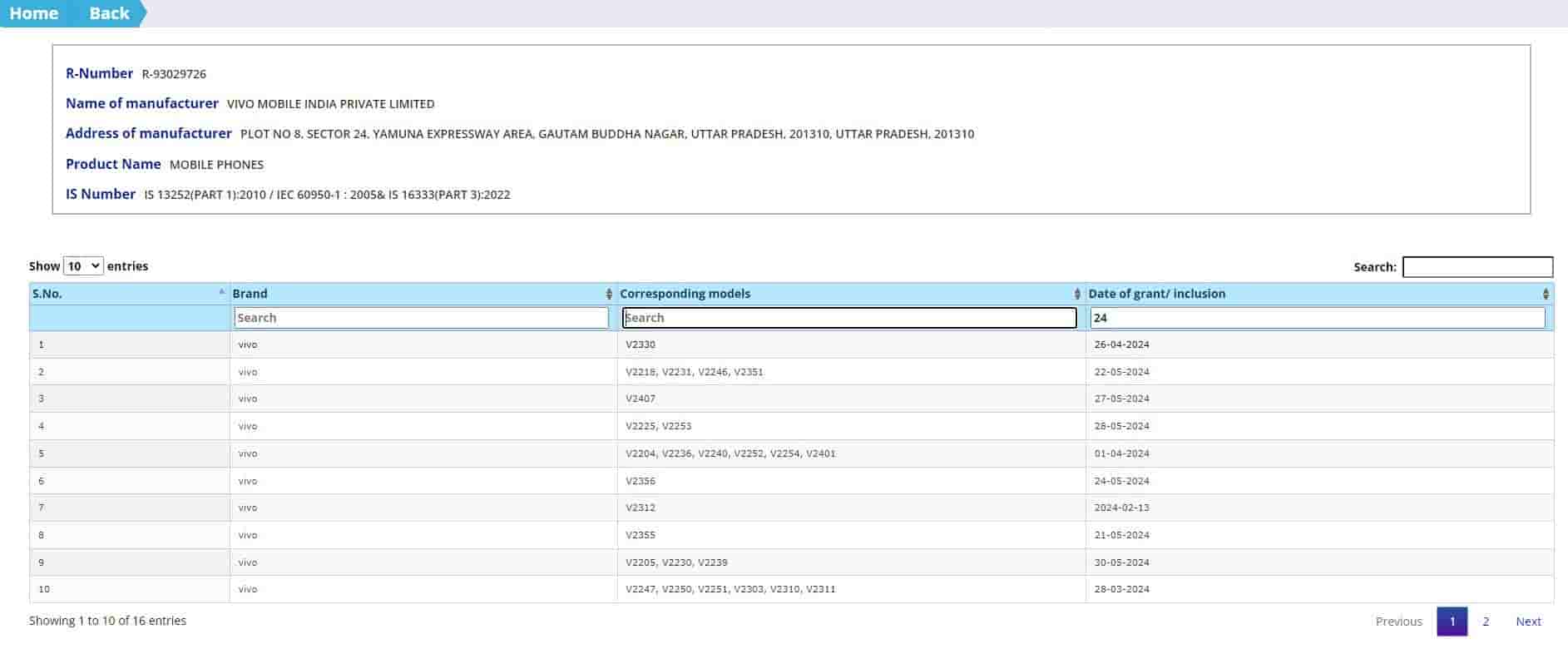Go back using the Back breadcrumb

click(109, 13)
